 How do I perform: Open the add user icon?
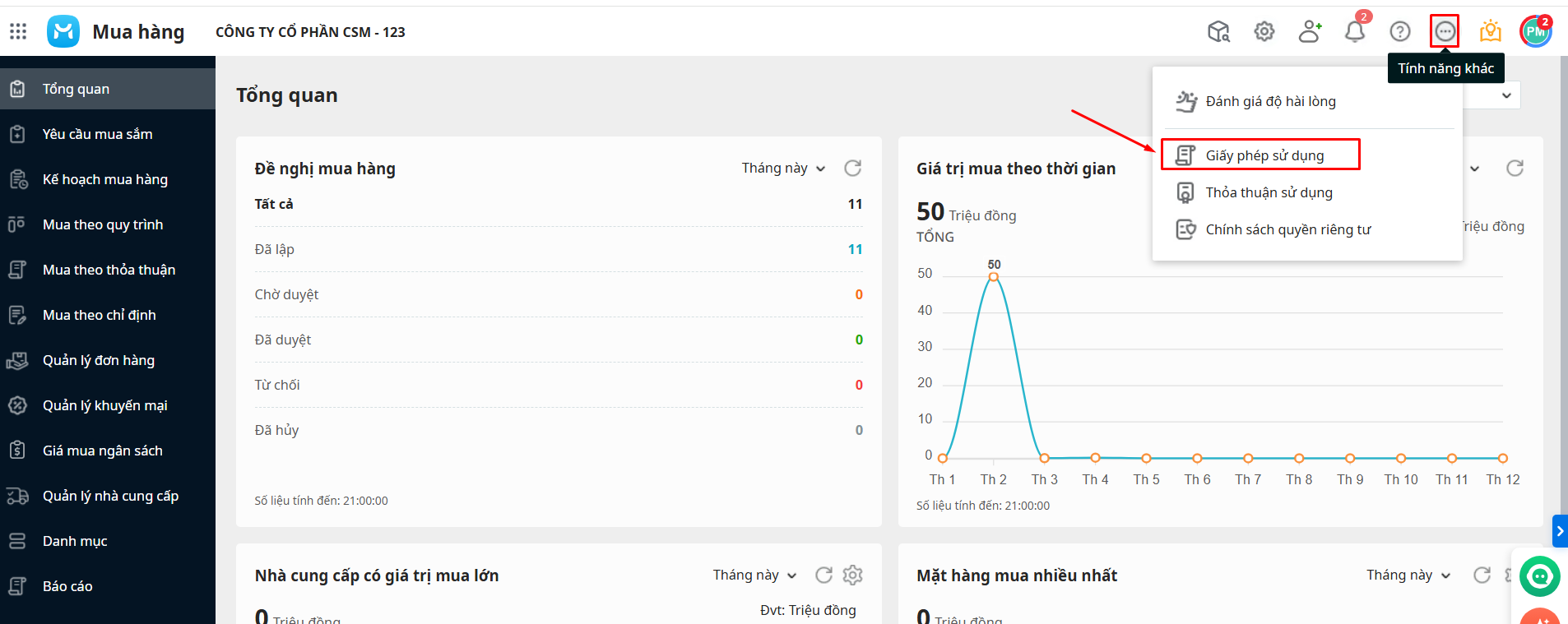(1310, 31)
